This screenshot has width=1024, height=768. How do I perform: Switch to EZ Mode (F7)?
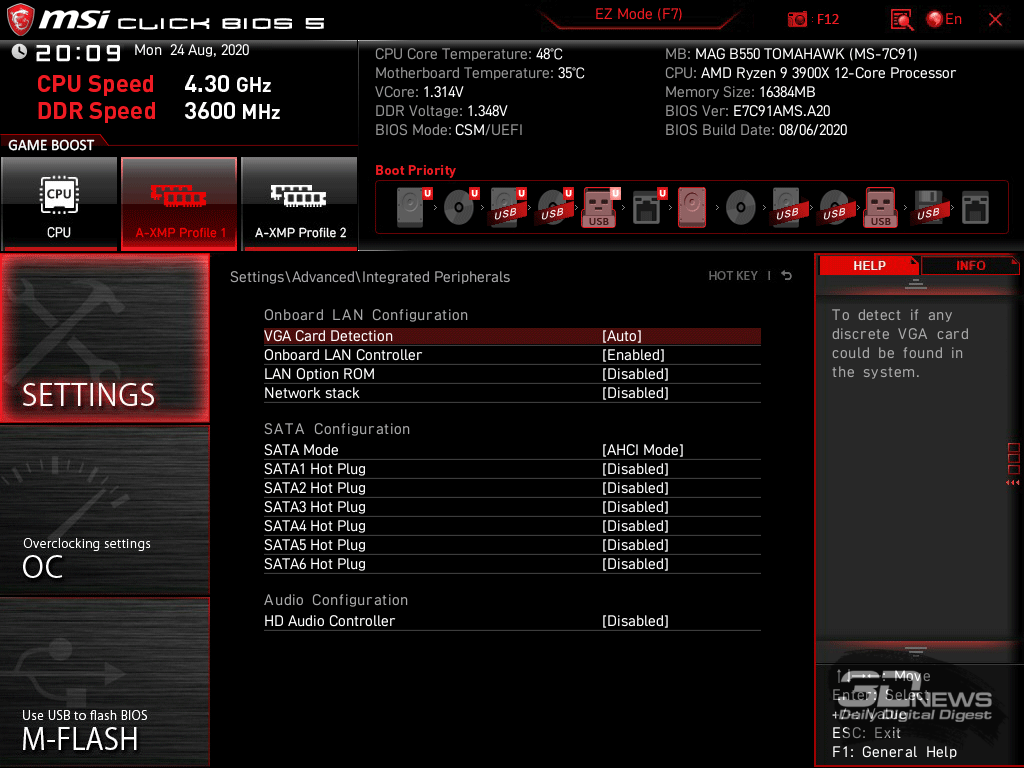tap(638, 14)
